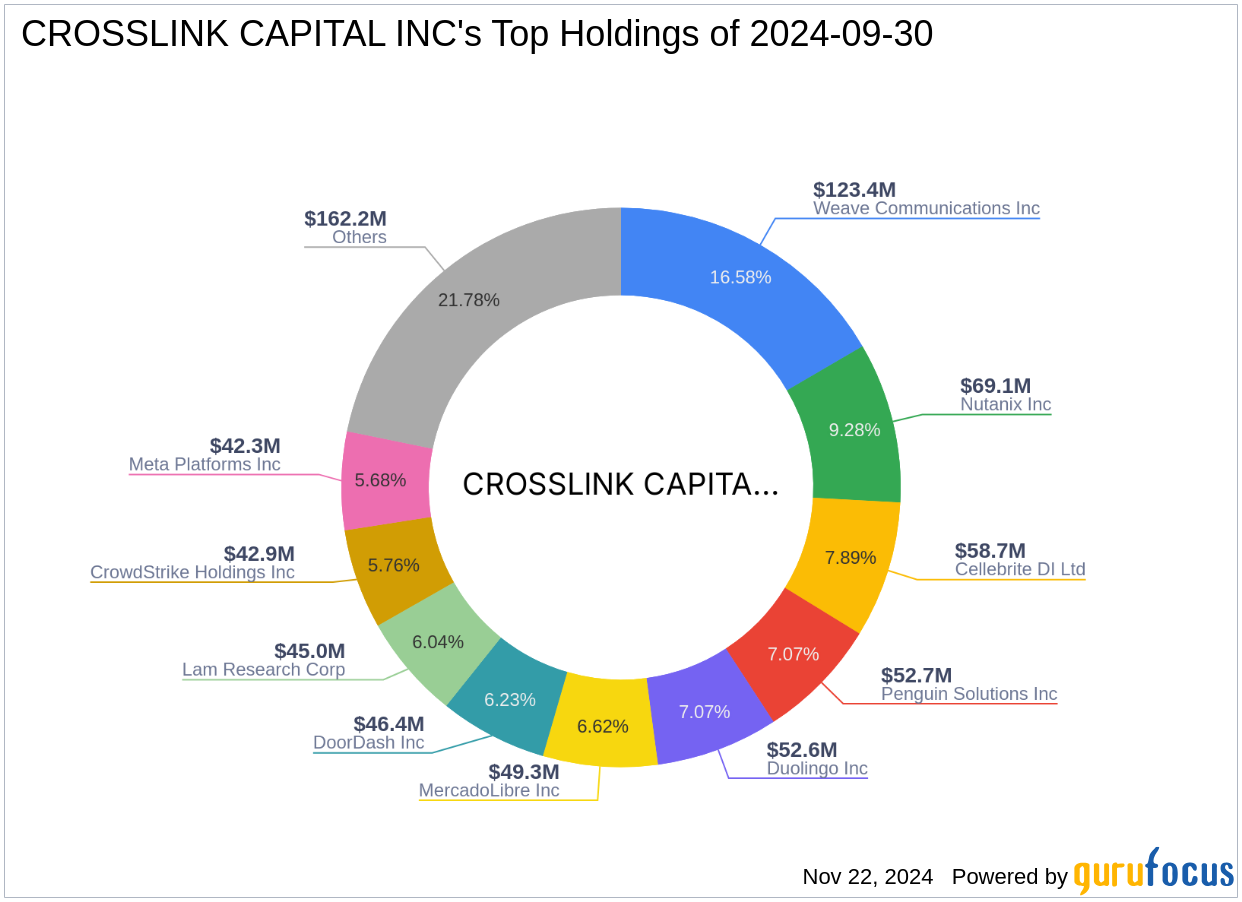The height and width of the screenshot is (902, 1242).
Task: Click the Duolingo Inc label
Action: tap(817, 769)
